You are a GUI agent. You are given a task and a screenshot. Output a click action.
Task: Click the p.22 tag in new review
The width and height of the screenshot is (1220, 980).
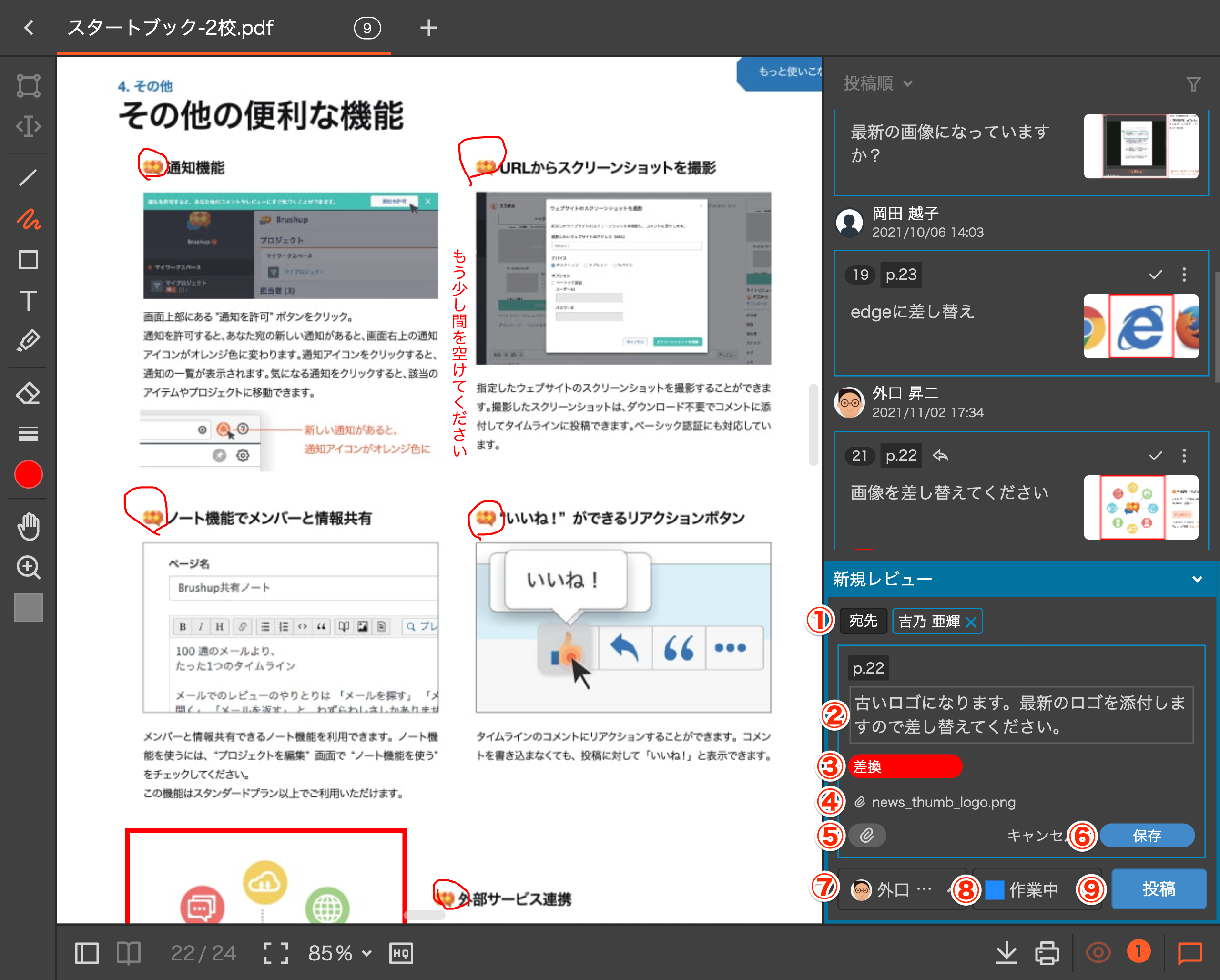[x=868, y=668]
